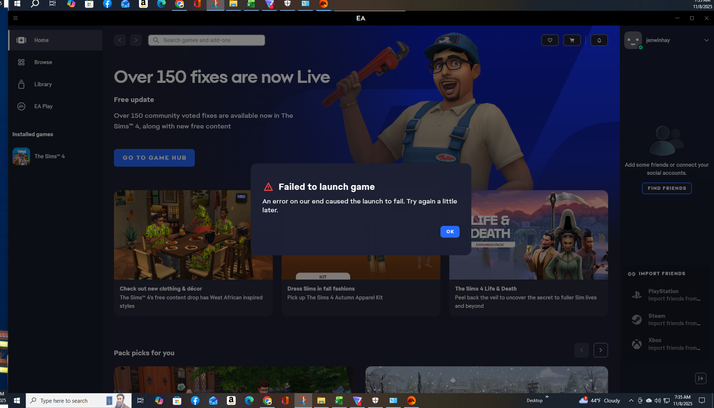Navigate forward with the right arrow button
The image size is (714, 408).
(x=135, y=40)
